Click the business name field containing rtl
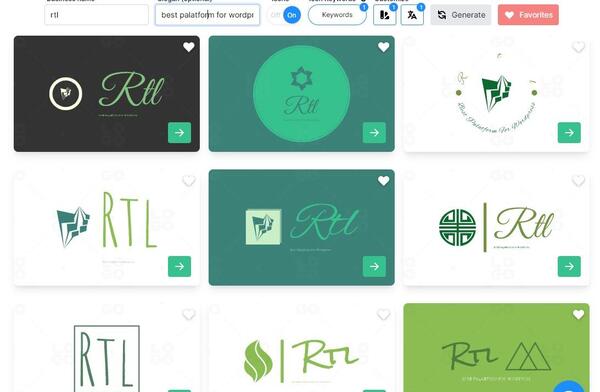Image resolution: width=600 pixels, height=392 pixels. tap(96, 15)
